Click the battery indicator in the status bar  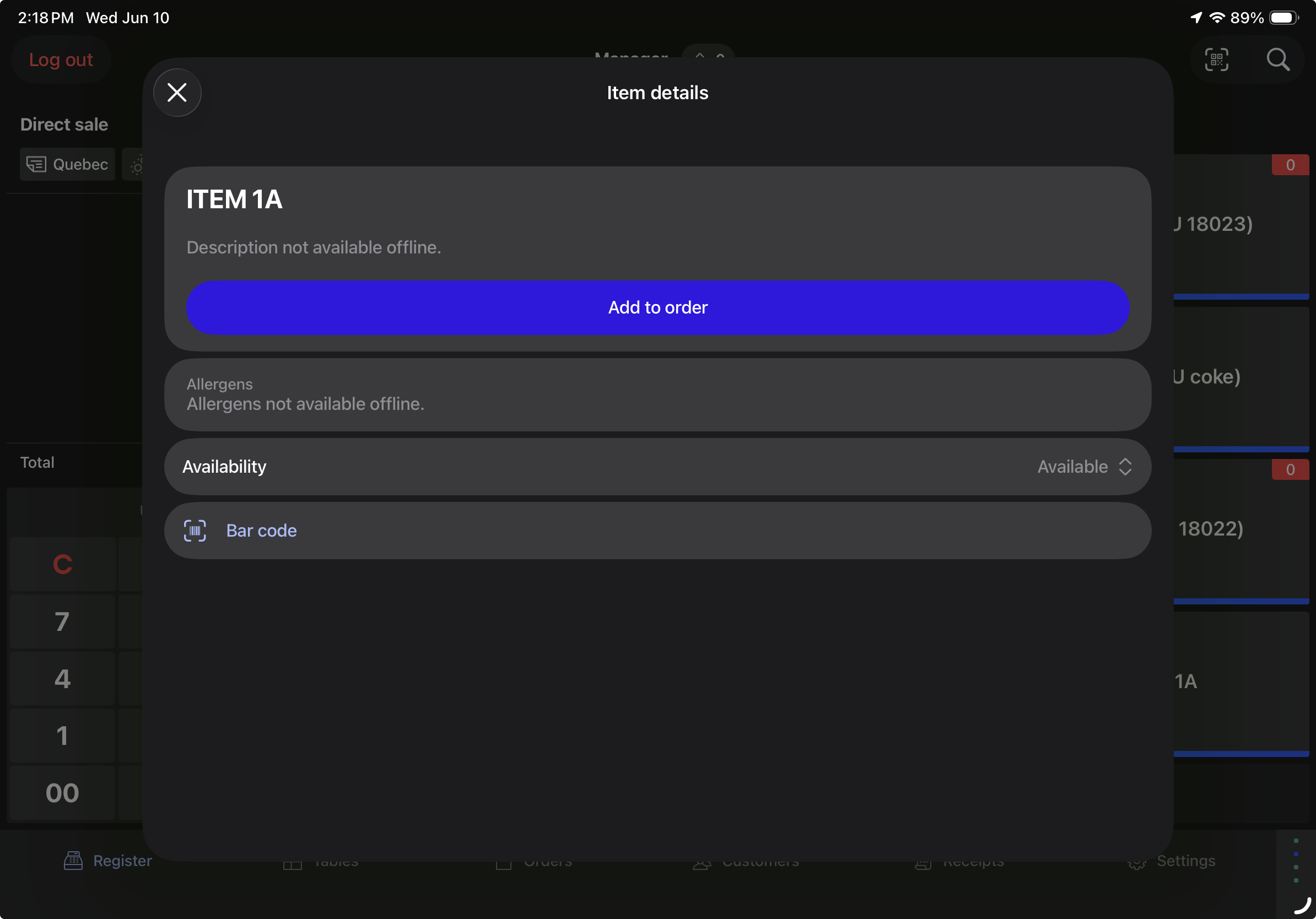coord(1284,18)
